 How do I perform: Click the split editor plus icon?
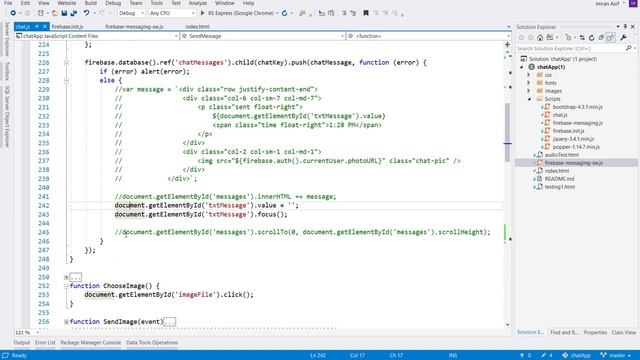pyautogui.click(x=507, y=44)
